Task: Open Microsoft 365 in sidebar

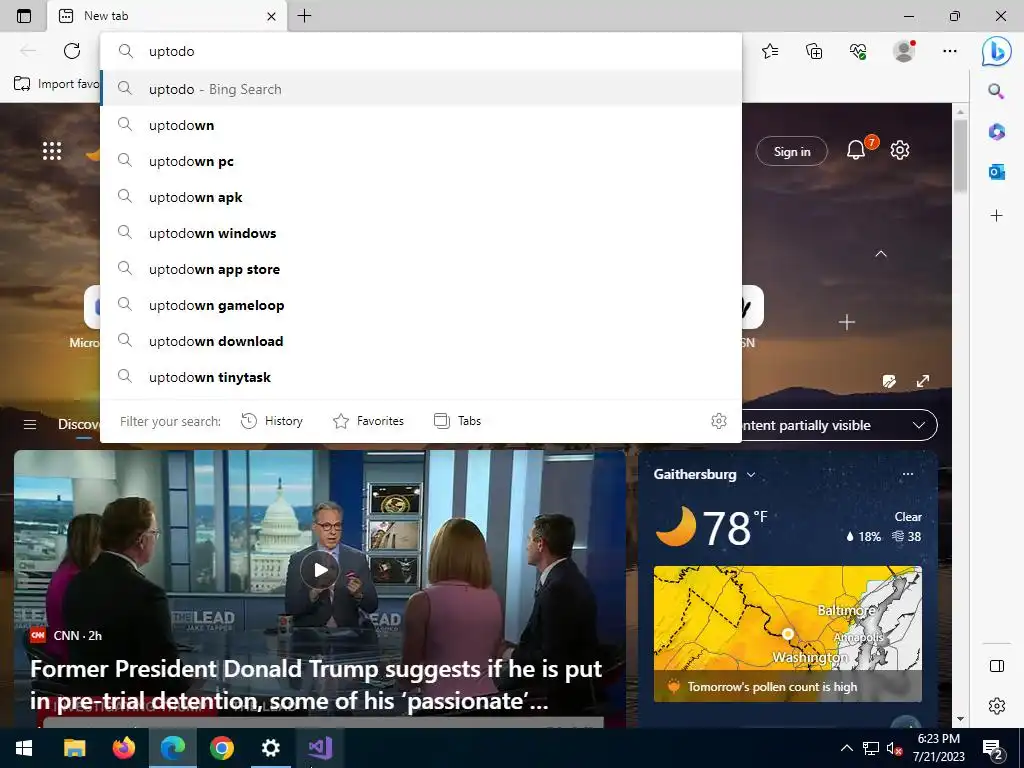Action: [x=996, y=132]
